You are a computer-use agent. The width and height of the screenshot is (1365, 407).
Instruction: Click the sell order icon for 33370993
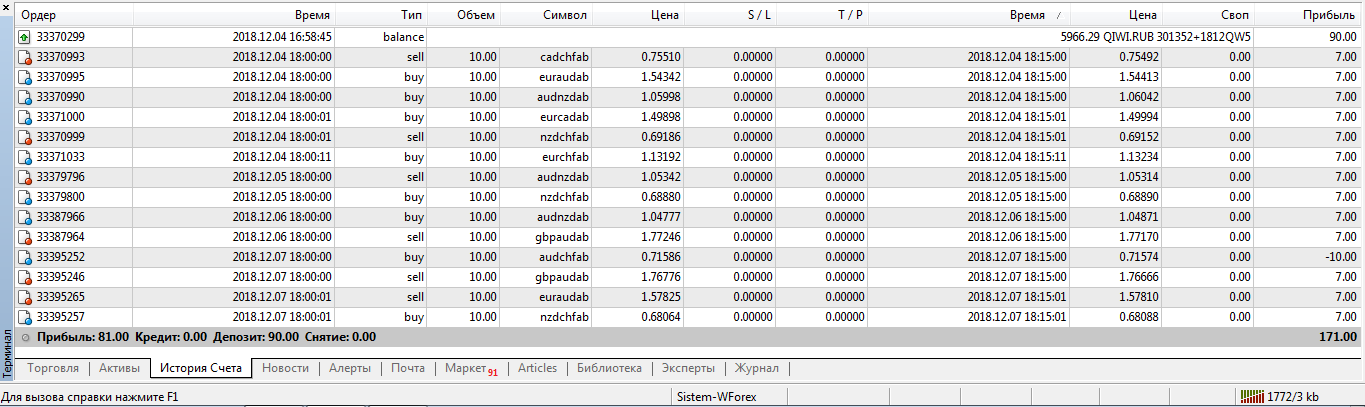tap(25, 57)
